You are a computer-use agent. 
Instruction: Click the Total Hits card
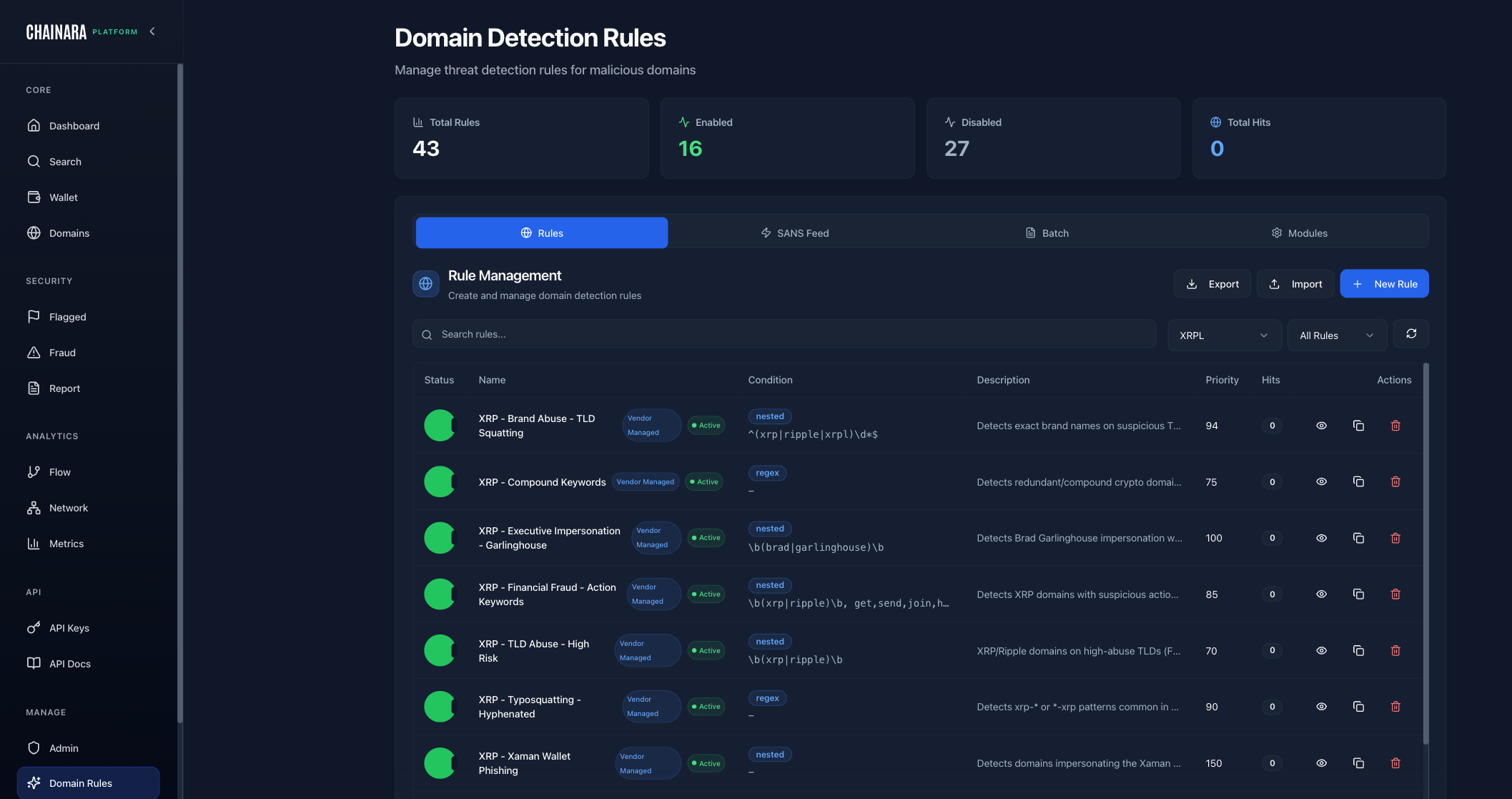[1319, 138]
